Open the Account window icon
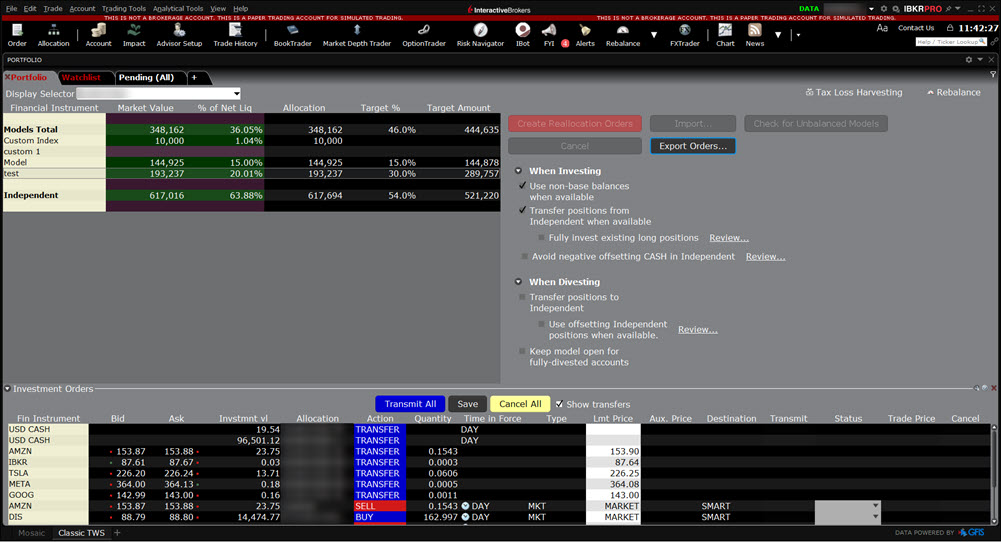This screenshot has width=1001, height=542. (98, 34)
